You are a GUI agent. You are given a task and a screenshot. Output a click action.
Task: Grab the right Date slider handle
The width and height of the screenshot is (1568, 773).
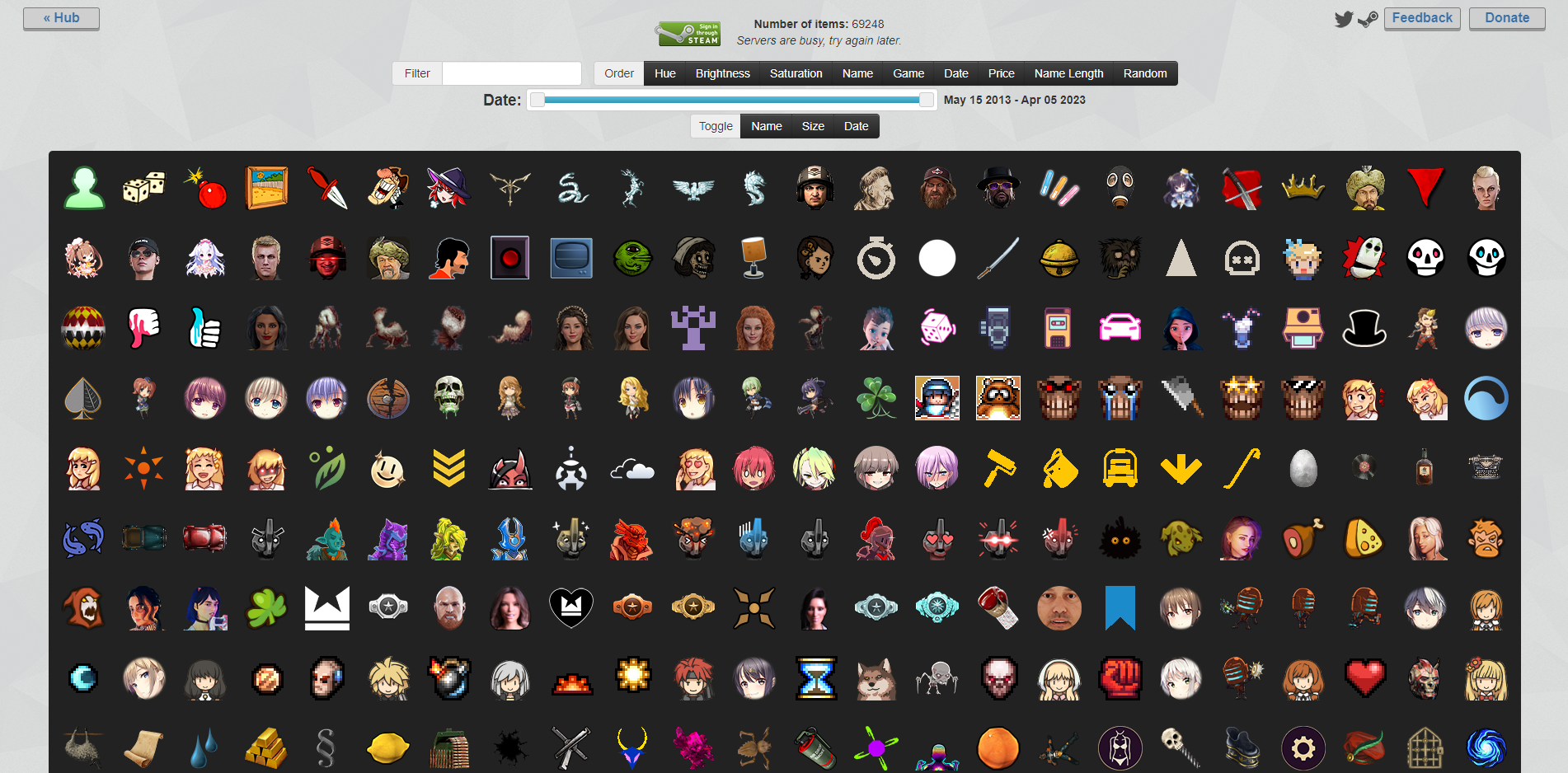click(x=927, y=100)
